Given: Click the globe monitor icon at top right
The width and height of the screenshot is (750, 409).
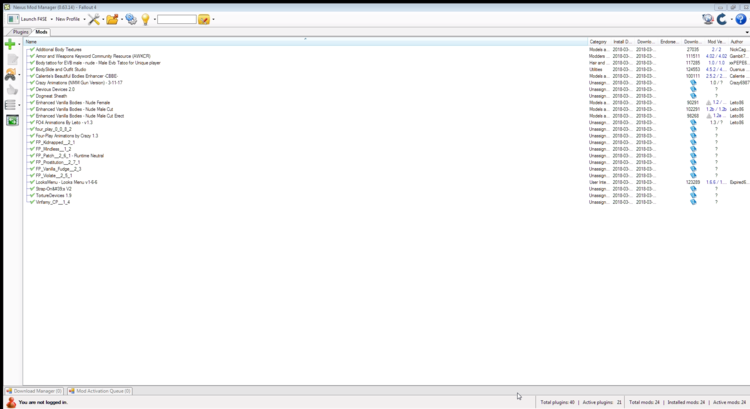Looking at the screenshot, I should click(708, 19).
